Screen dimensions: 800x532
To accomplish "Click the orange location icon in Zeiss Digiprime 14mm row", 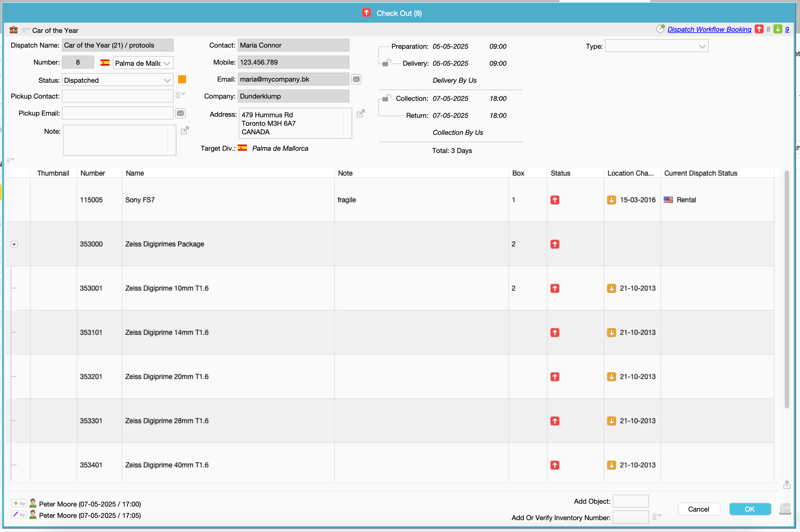I will [611, 333].
